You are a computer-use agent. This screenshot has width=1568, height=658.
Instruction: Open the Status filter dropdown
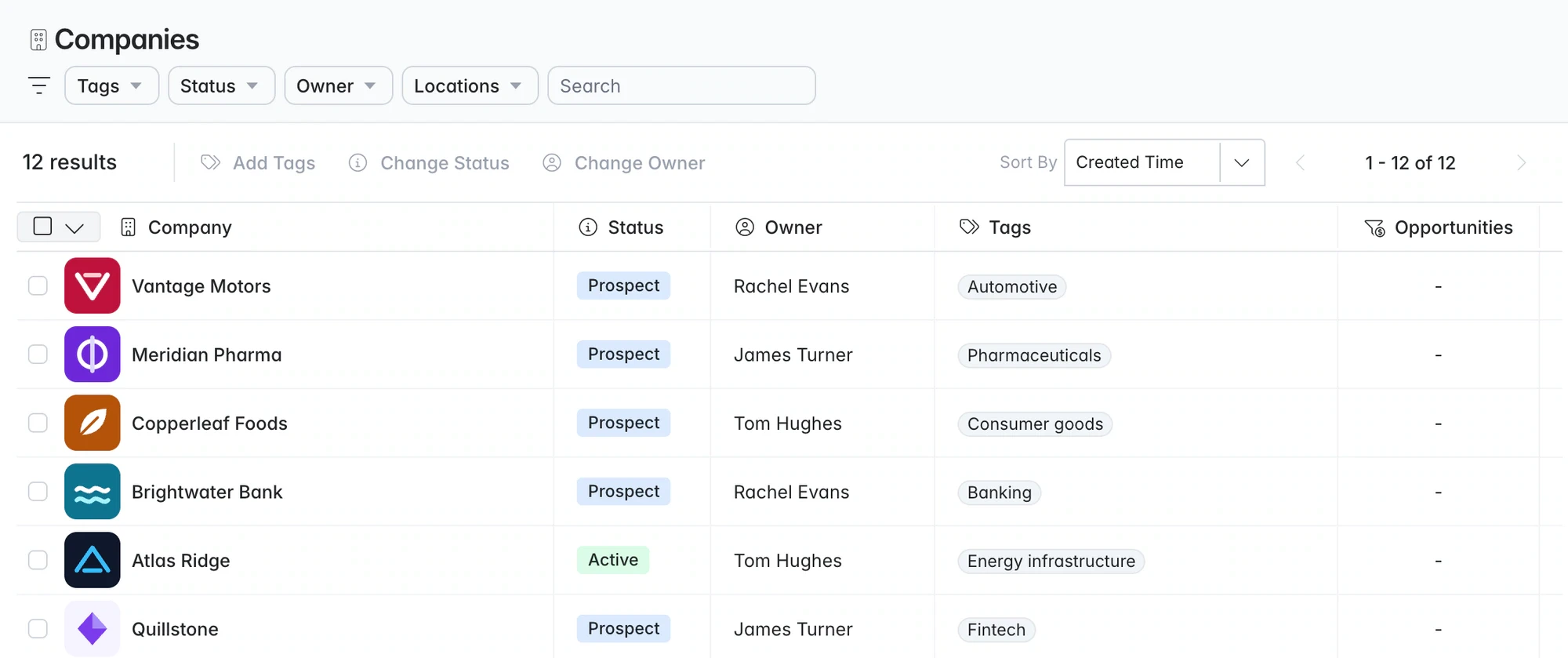(x=222, y=85)
